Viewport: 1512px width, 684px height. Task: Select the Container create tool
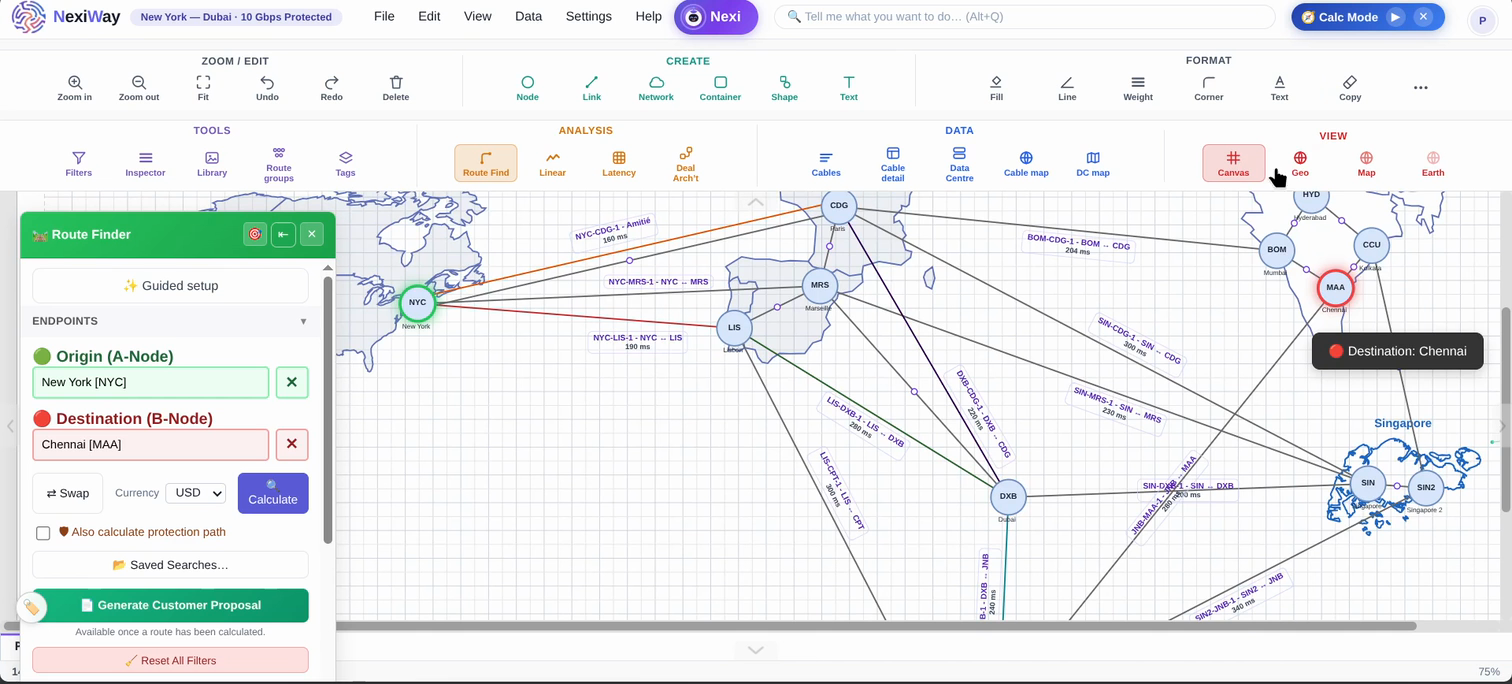pos(720,88)
